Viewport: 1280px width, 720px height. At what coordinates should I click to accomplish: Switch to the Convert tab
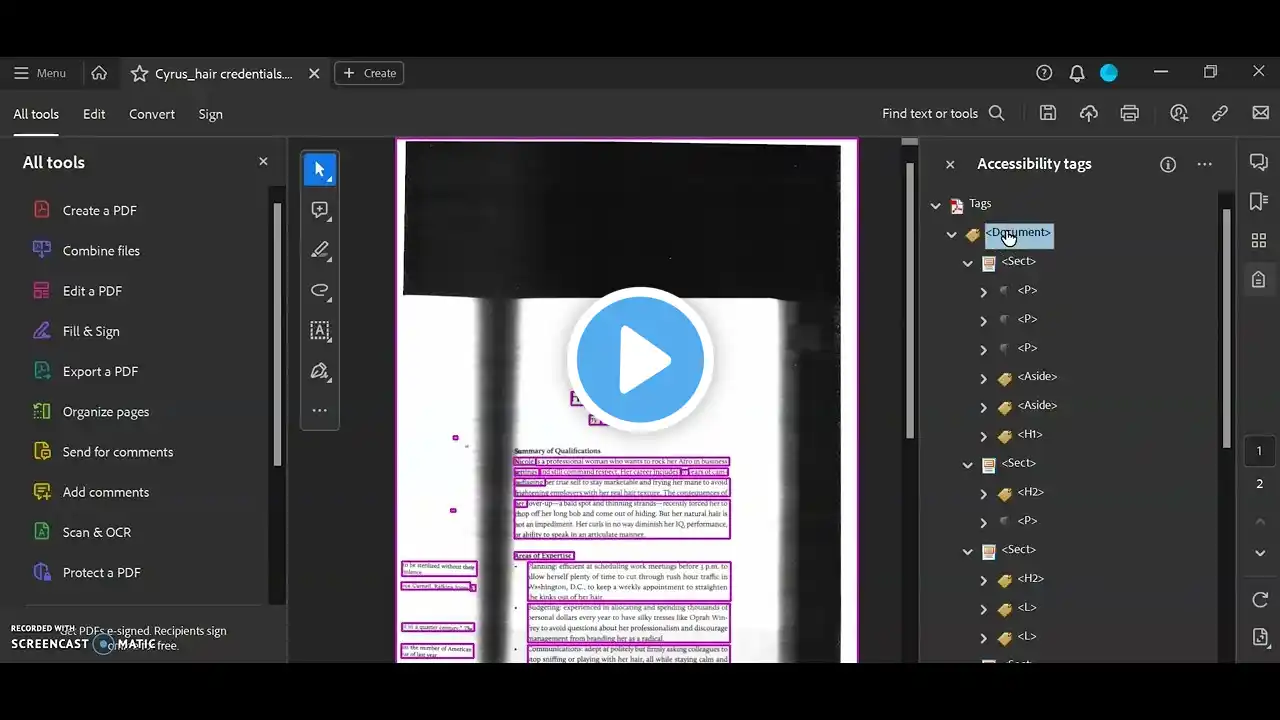pyautogui.click(x=152, y=114)
